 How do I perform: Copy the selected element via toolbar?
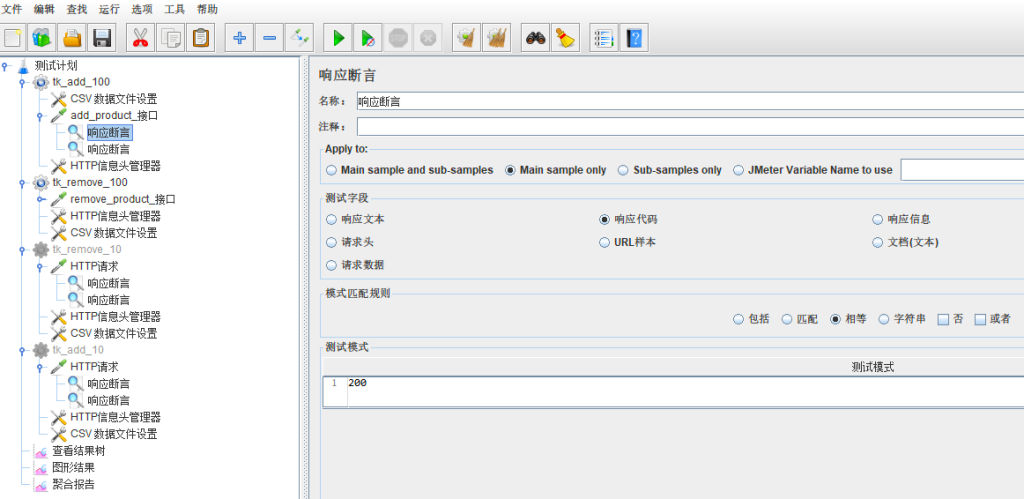tap(170, 38)
